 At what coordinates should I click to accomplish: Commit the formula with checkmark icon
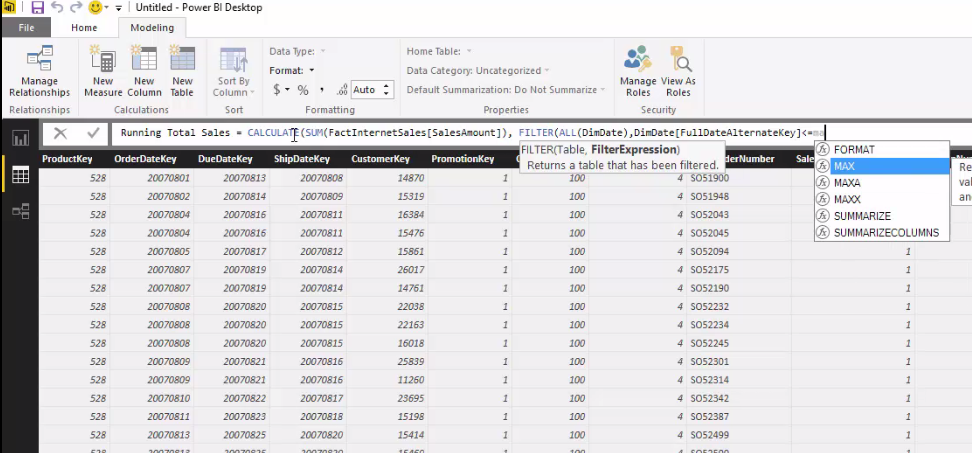tap(93, 133)
